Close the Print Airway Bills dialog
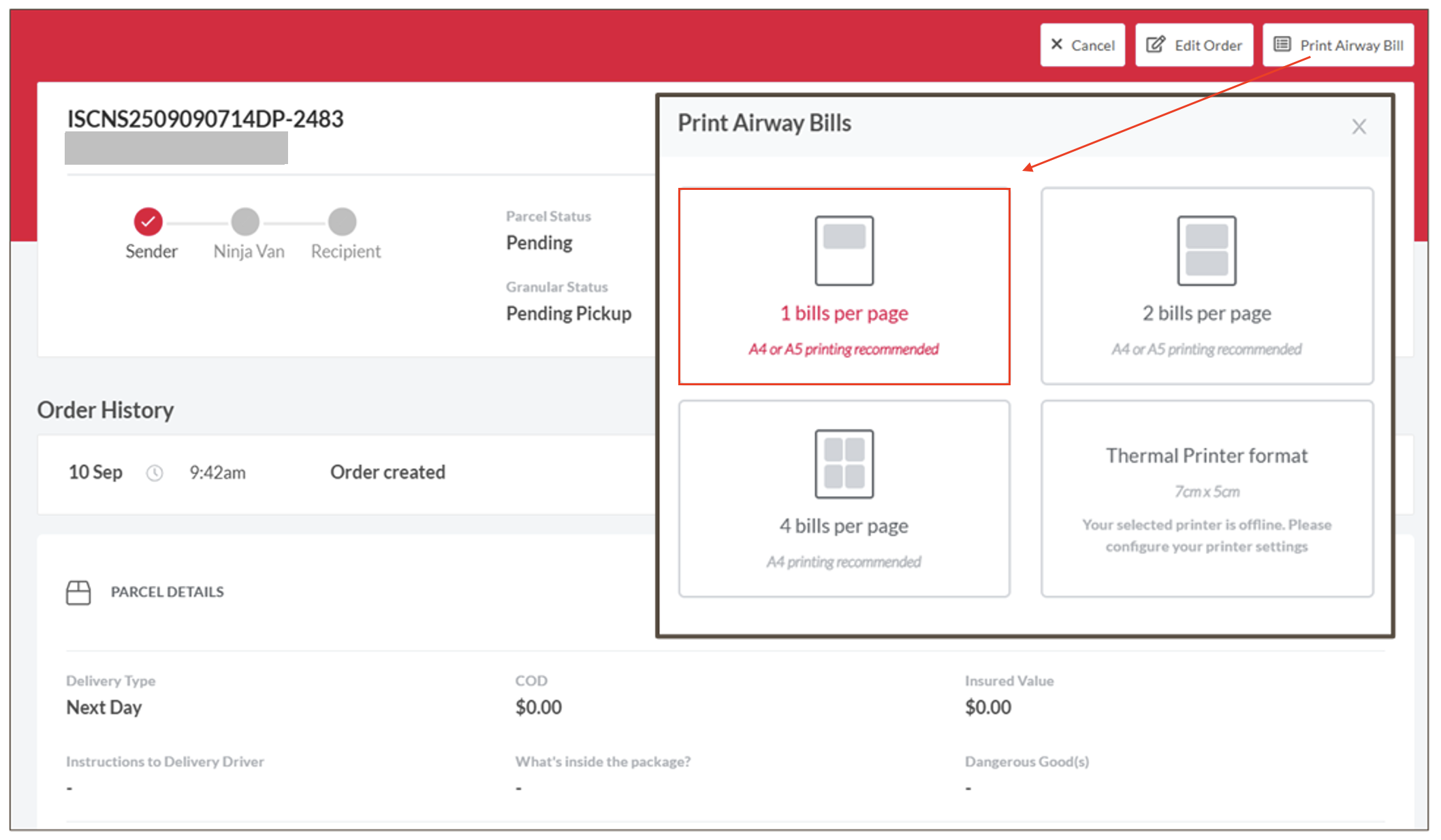 pyautogui.click(x=1359, y=127)
